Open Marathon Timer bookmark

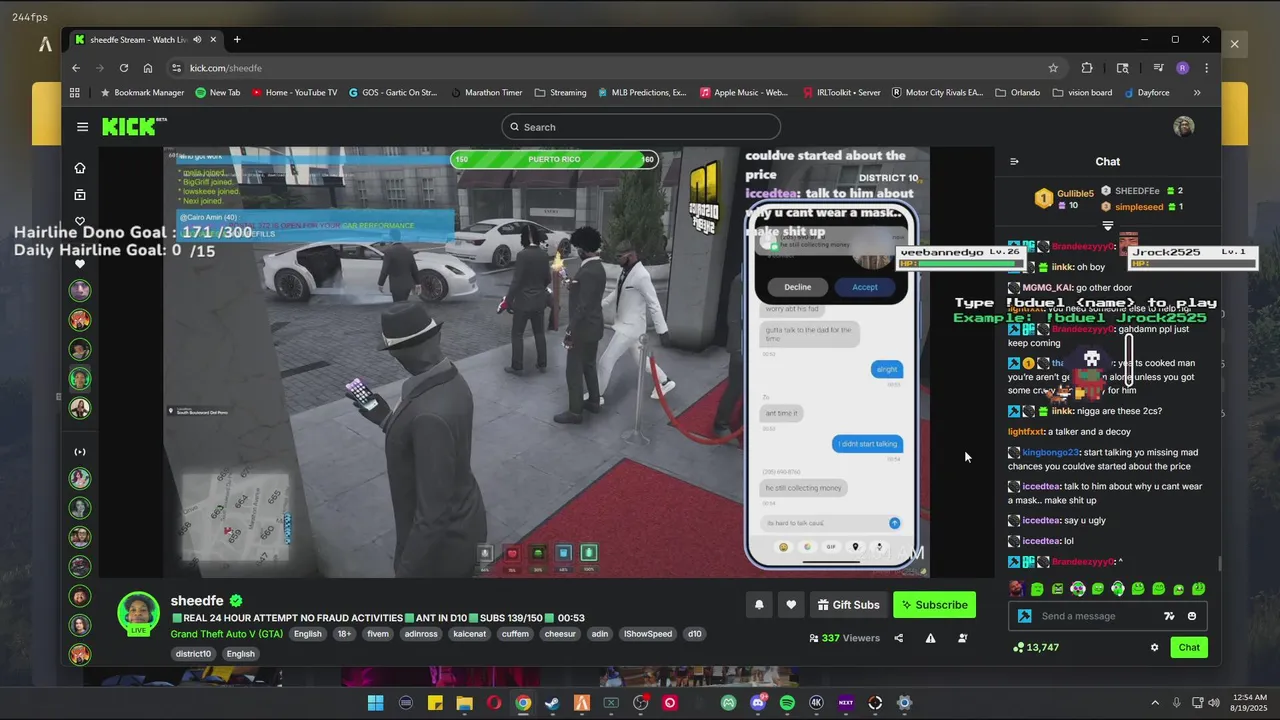pos(485,93)
